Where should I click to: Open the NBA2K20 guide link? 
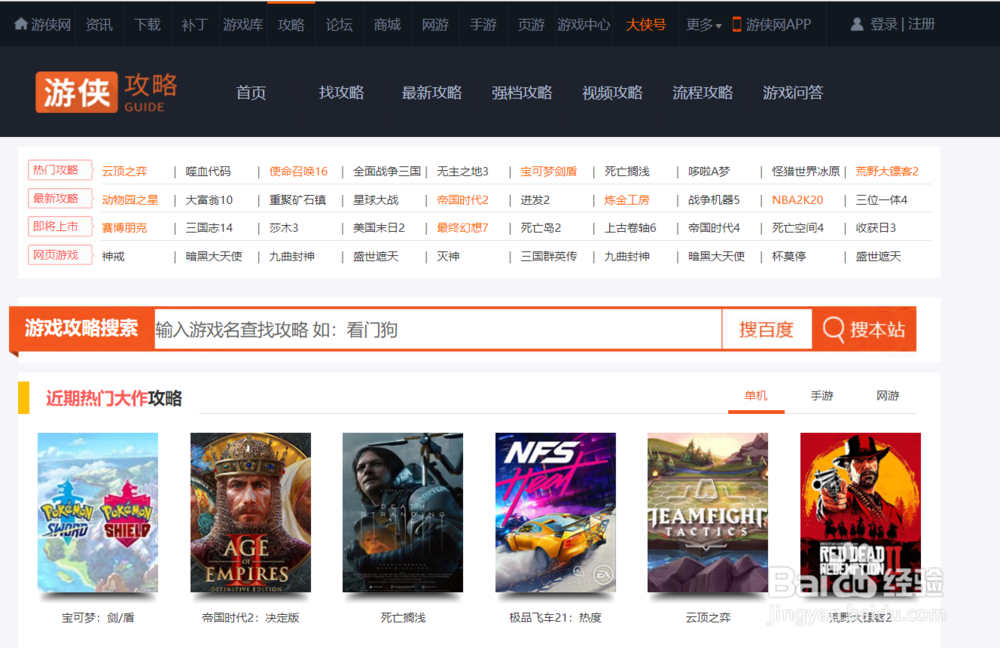pyautogui.click(x=797, y=200)
